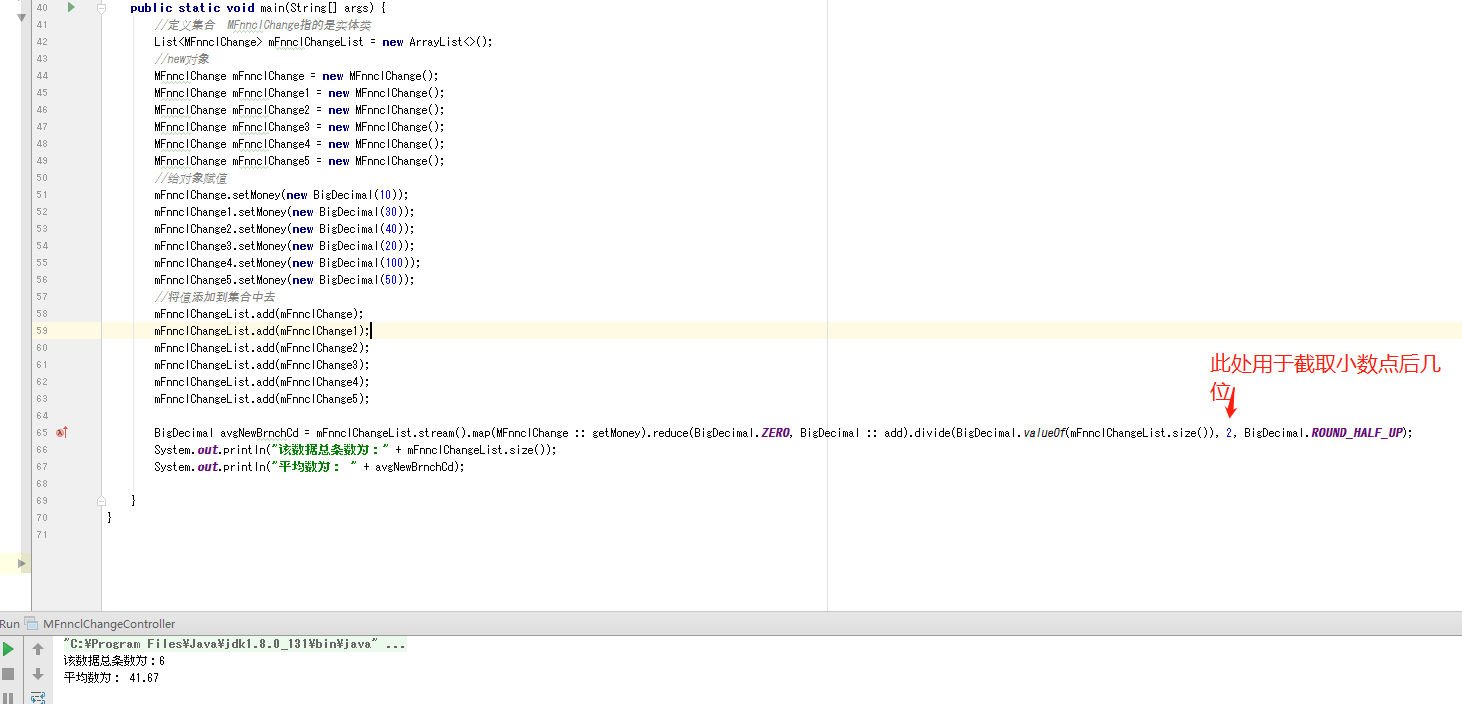
Task: Click the comment '//将值添加到集合中去'
Action: coord(214,297)
